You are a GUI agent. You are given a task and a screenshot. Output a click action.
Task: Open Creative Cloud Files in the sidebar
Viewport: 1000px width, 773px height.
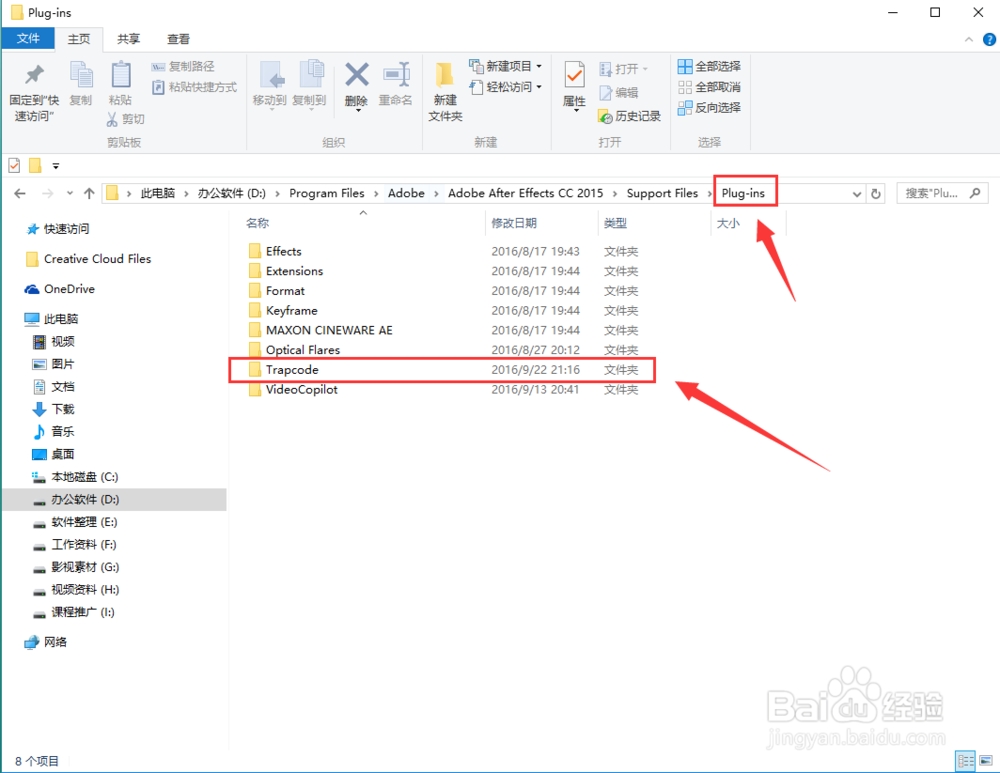point(98,259)
